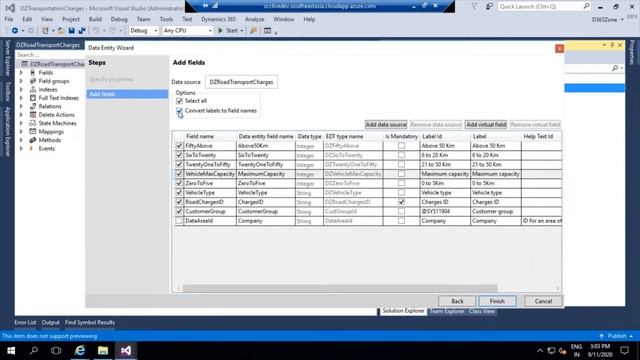Expand the Field groups tree node

(x=21, y=81)
